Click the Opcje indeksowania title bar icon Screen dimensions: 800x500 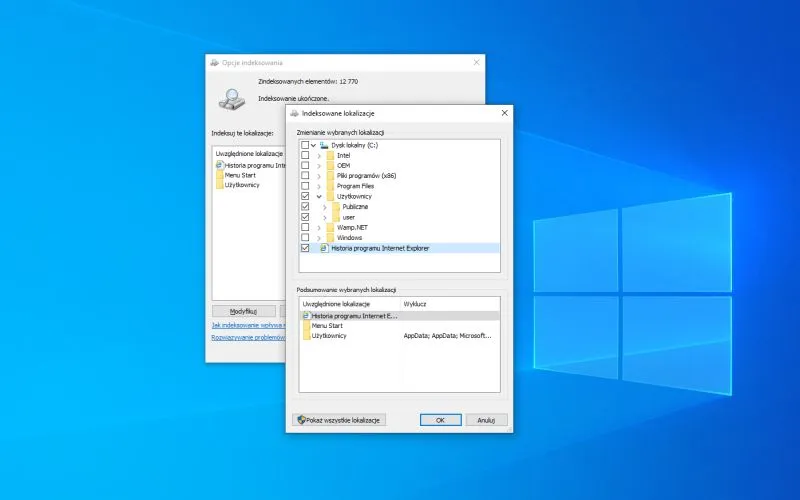[214, 63]
